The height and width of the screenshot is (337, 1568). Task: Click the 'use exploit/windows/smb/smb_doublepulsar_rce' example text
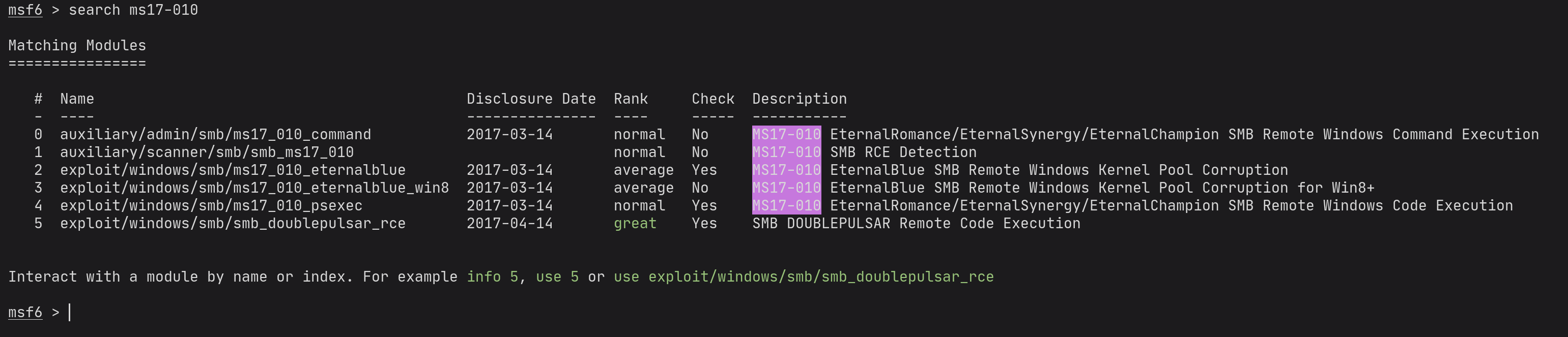pyautogui.click(x=803, y=277)
